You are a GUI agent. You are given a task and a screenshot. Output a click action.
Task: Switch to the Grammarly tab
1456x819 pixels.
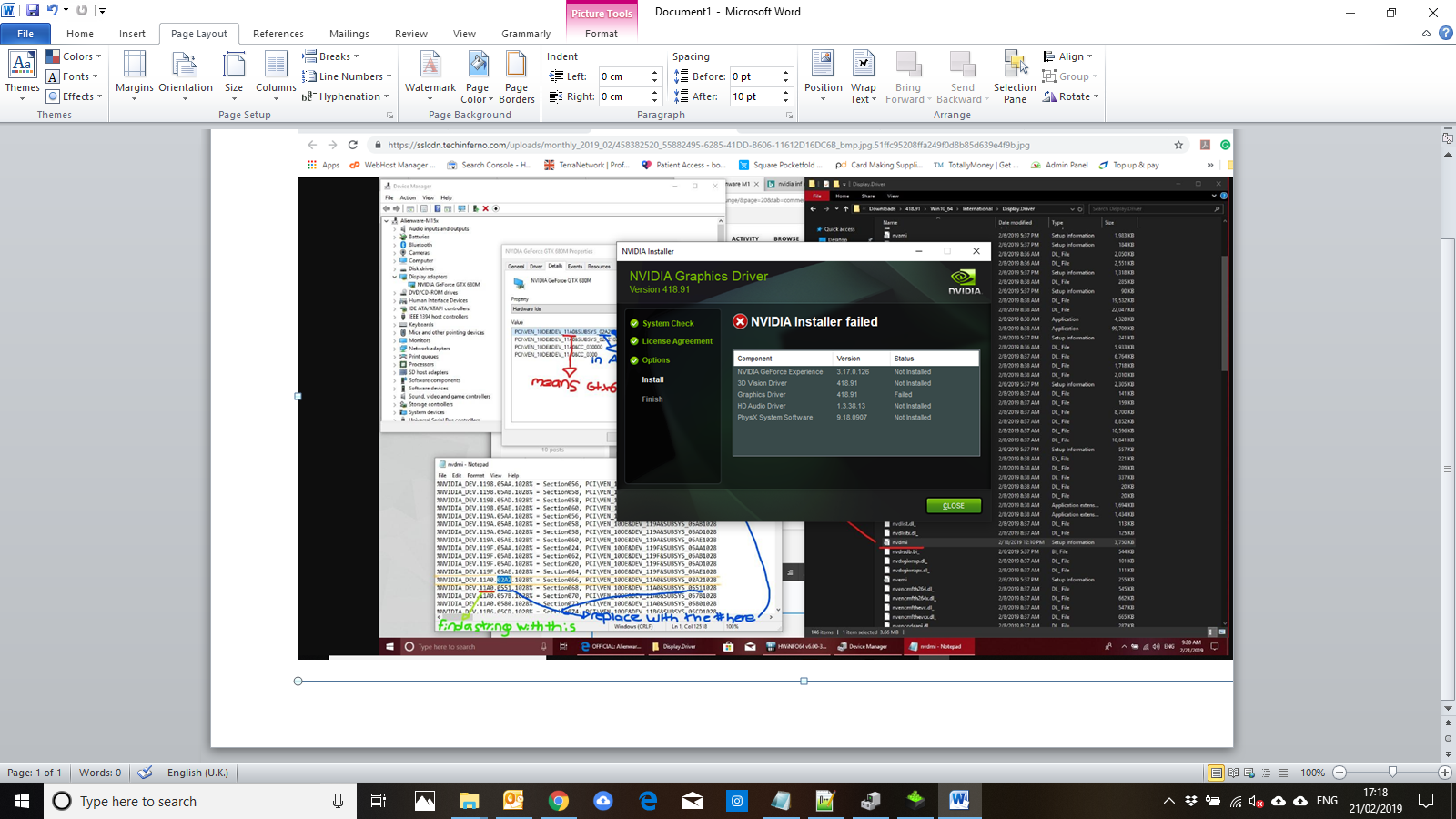526,34
